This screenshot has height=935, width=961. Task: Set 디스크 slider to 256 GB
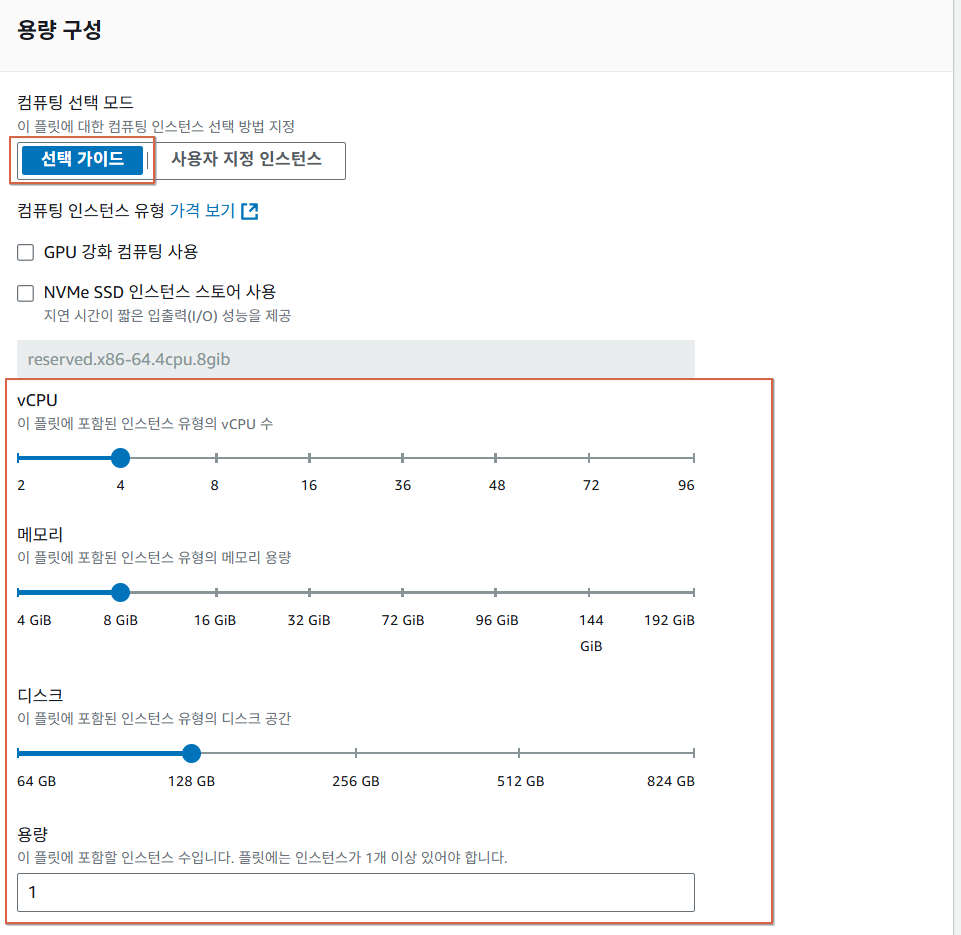(x=356, y=753)
